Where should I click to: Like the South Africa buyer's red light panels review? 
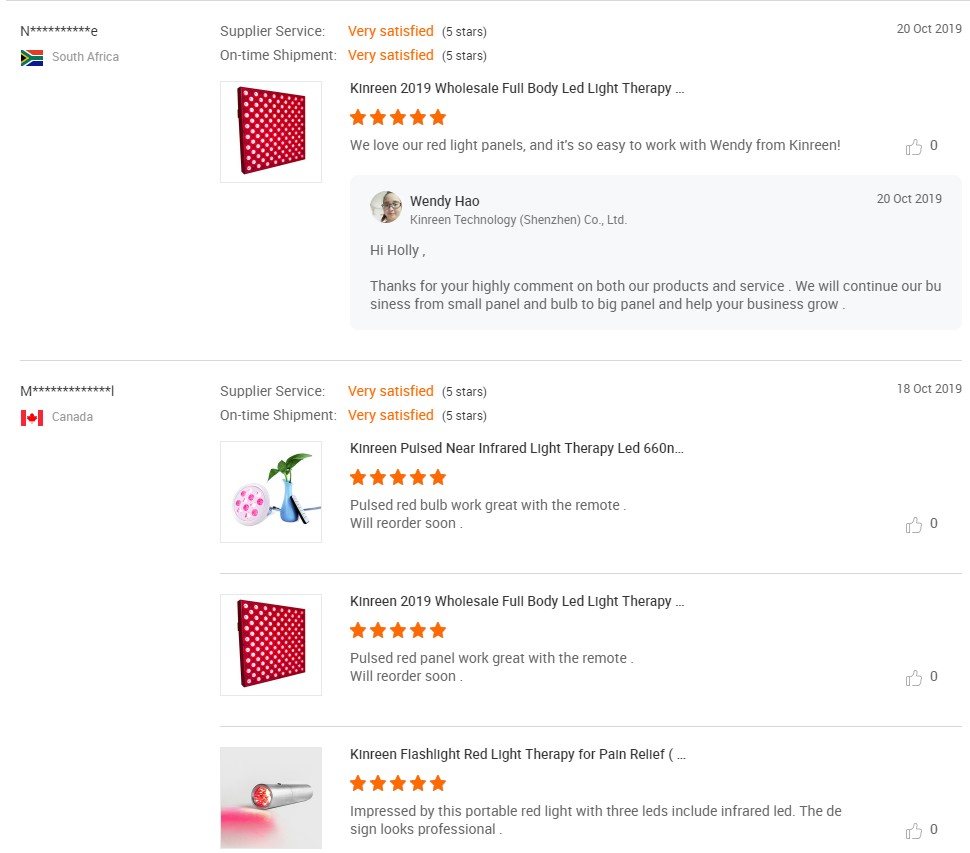click(x=913, y=147)
